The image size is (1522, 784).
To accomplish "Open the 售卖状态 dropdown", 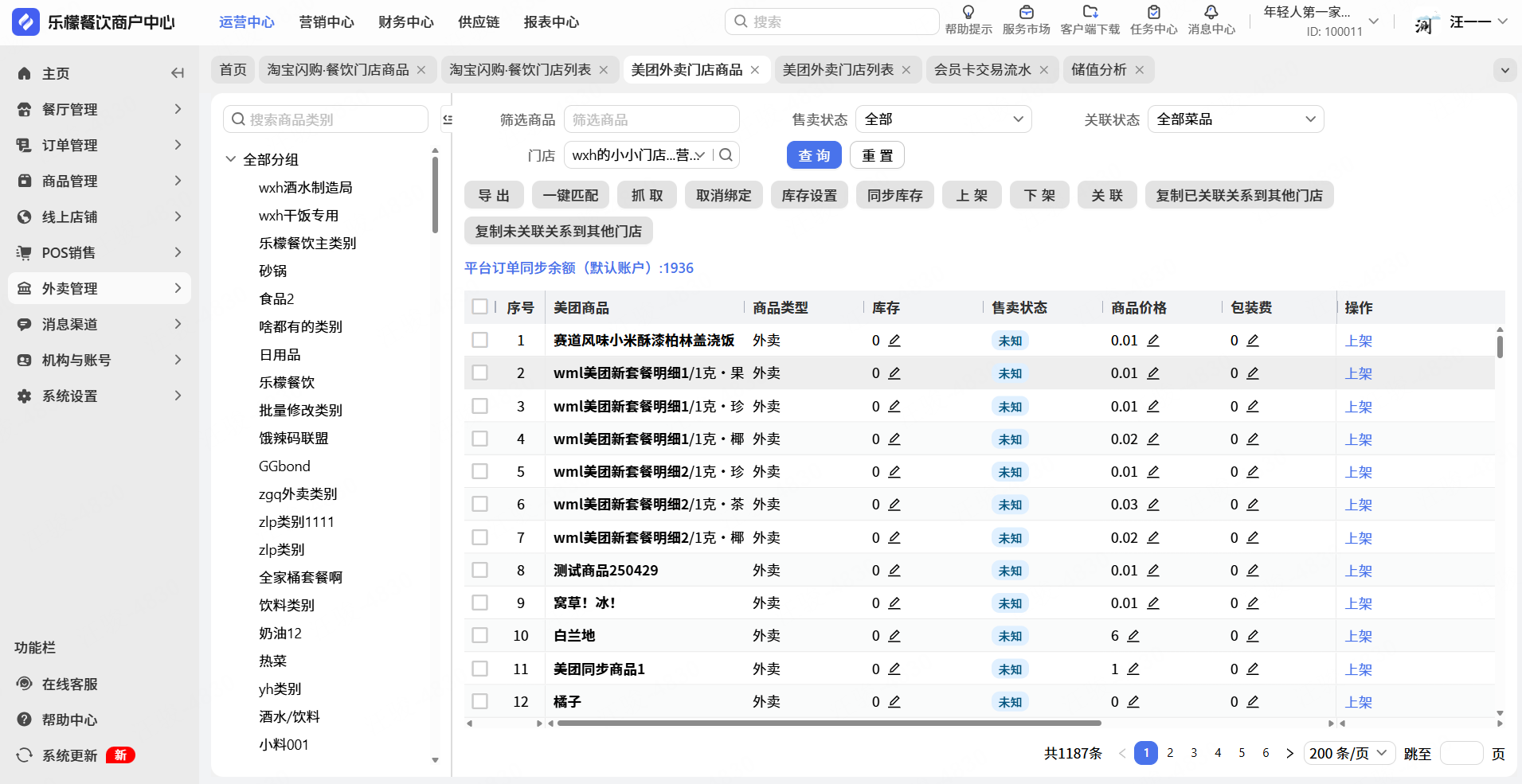I will tap(943, 119).
